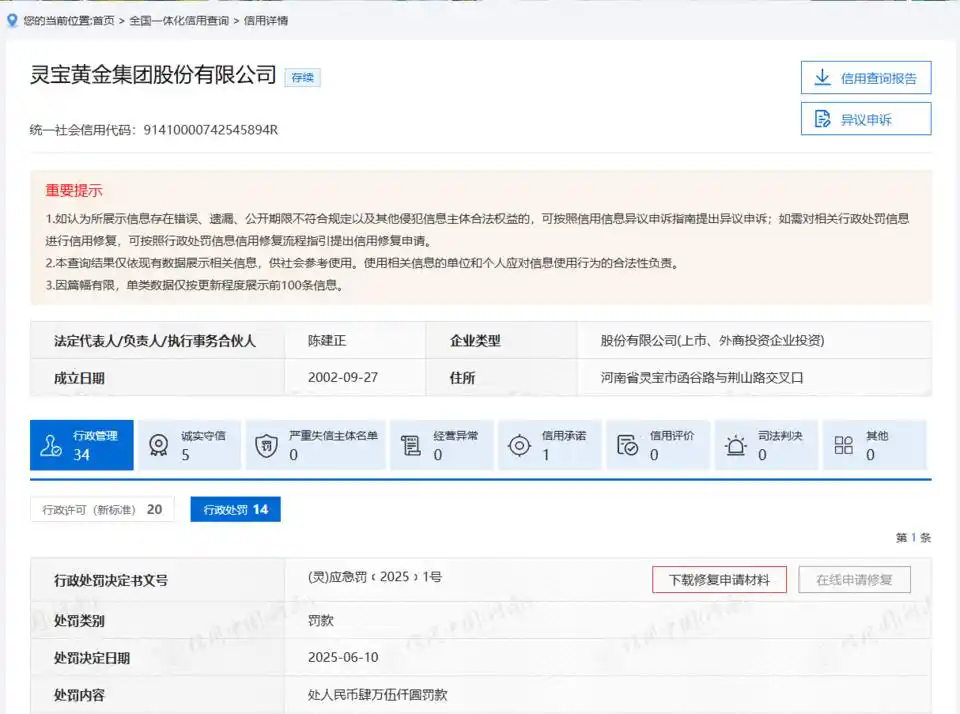Click the location pin icon in breadcrumb
This screenshot has height=714, width=960.
tap(12, 20)
